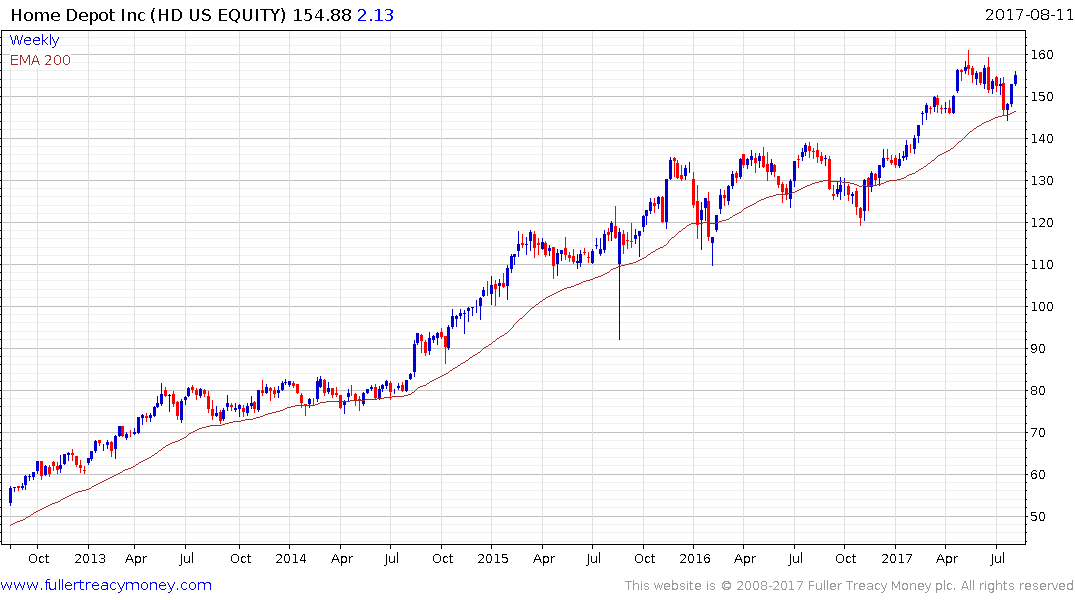The height and width of the screenshot is (600, 1075).
Task: Click the 2016 year label on time axis
Action: pyautogui.click(x=694, y=558)
